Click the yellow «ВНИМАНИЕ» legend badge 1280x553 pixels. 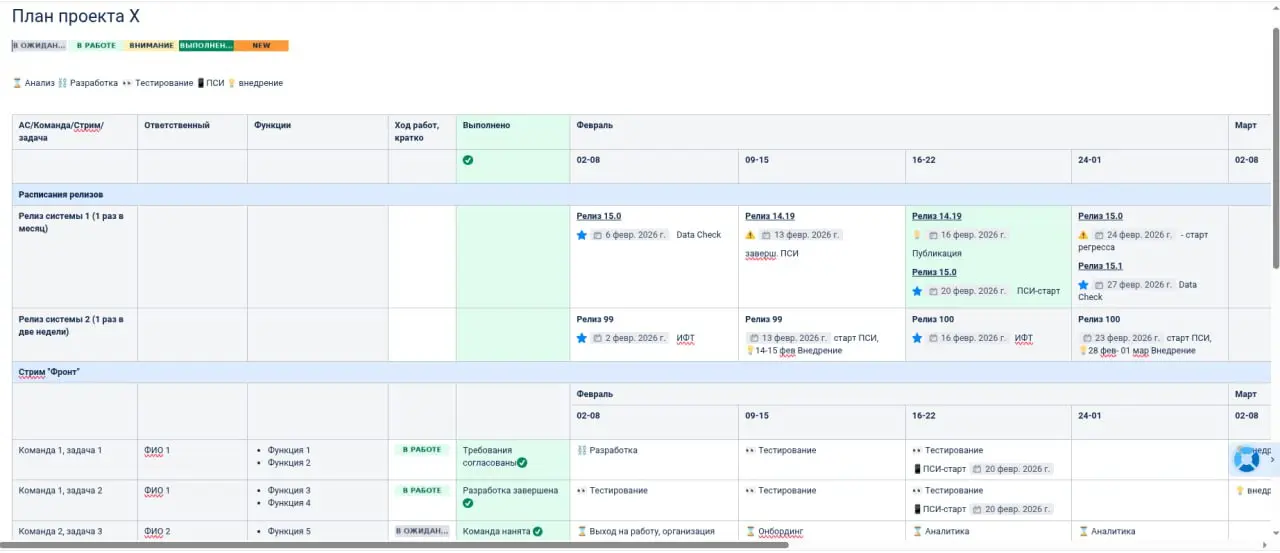pyautogui.click(x=151, y=46)
